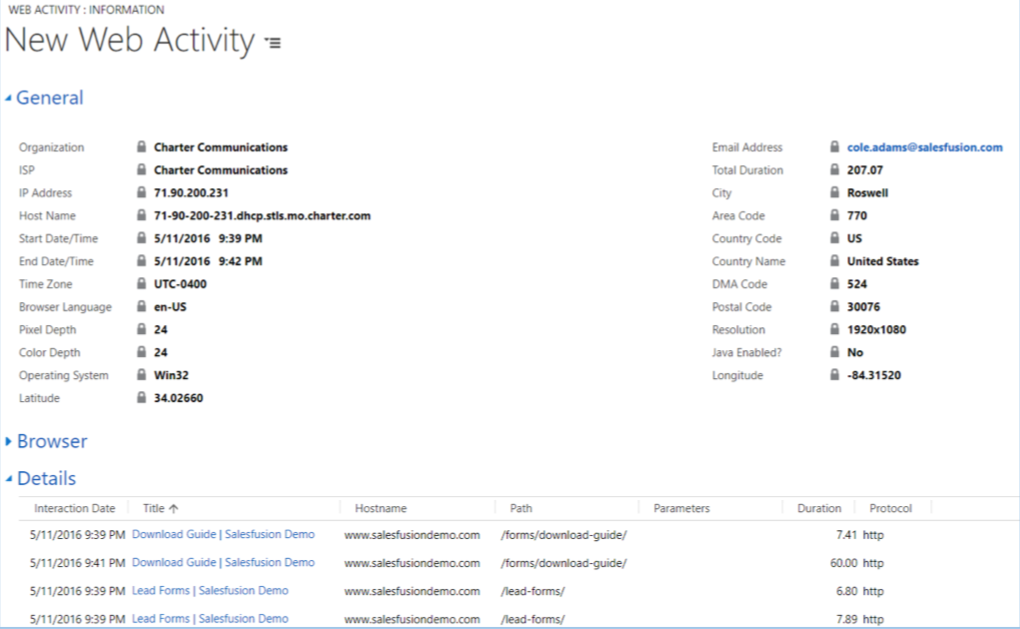1020x629 pixels.
Task: Open the form selector menu icon beside title
Action: click(x=273, y=43)
